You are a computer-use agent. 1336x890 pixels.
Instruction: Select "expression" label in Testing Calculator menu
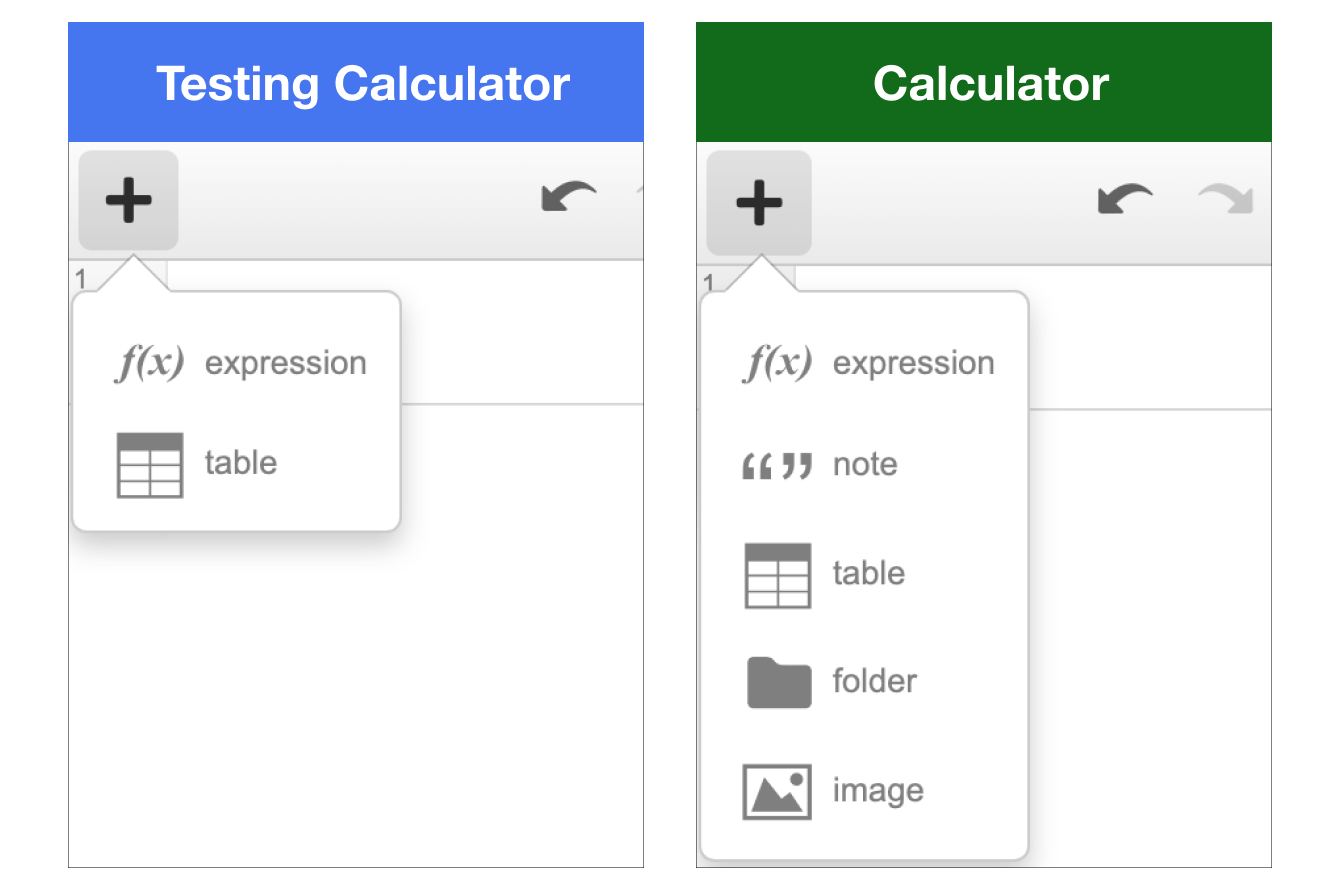pyautogui.click(x=286, y=363)
